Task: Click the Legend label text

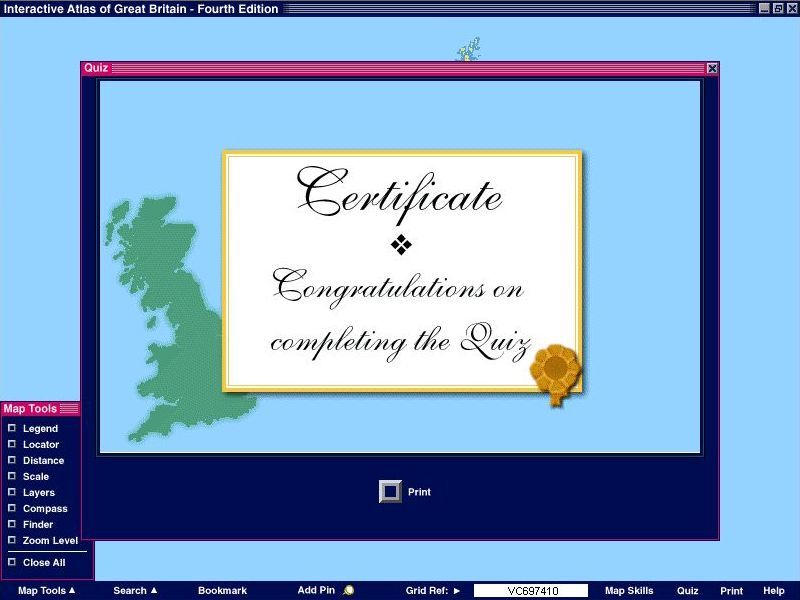Action: click(x=40, y=429)
